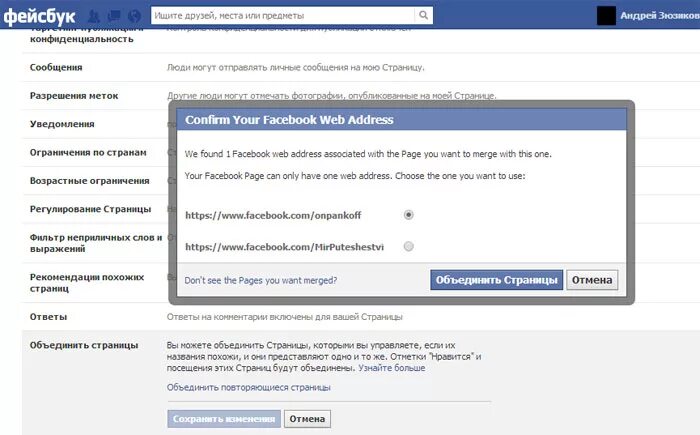Open Рекомендации похожих страниц row
The height and width of the screenshot is (435, 700).
tap(87, 283)
